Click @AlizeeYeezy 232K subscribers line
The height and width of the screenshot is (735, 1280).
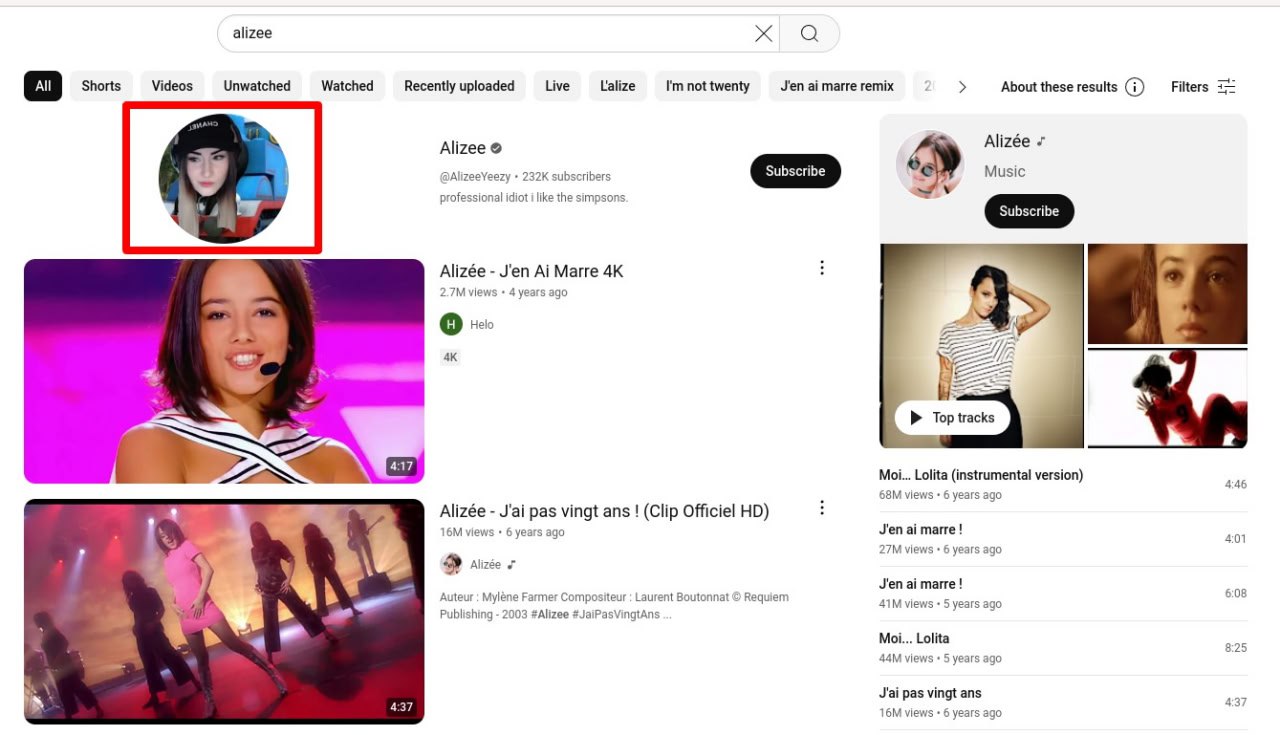tap(525, 176)
